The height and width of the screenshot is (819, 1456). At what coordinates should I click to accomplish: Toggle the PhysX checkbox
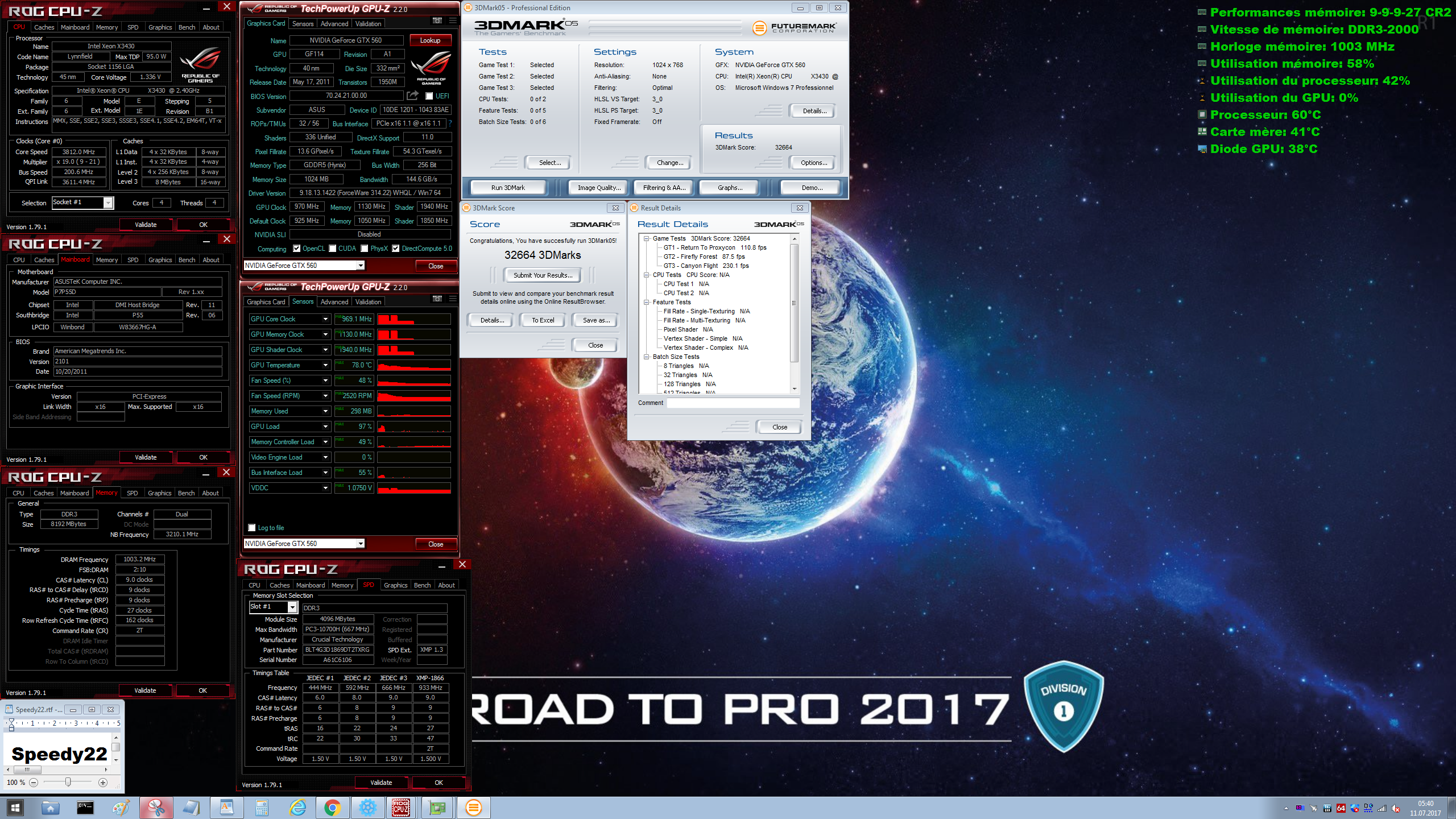click(x=365, y=249)
